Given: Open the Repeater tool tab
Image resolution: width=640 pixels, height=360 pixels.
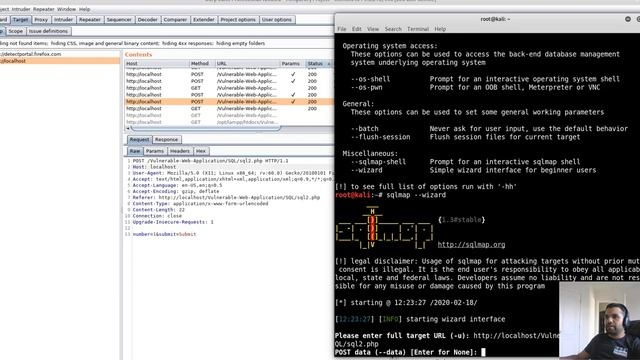Looking at the screenshot, I should click(89, 20).
